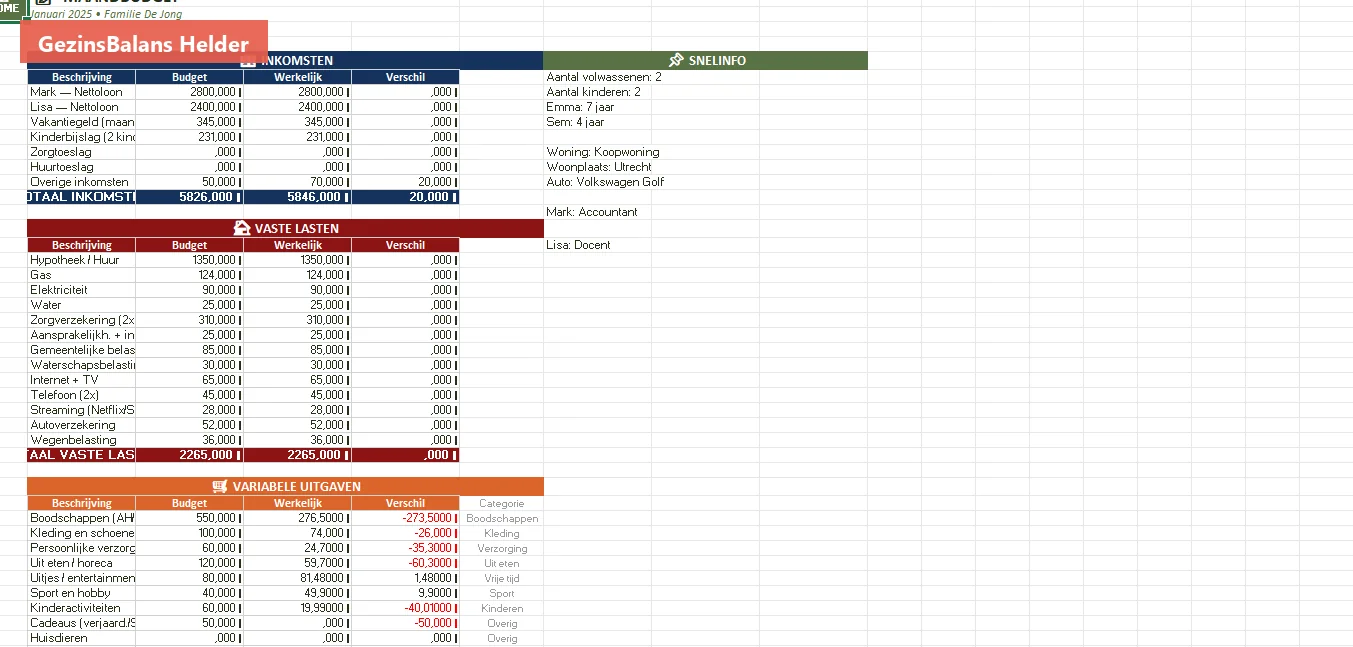Click the Werkelijk header under VASTE LASTEN
This screenshot has width=1353, height=647.
point(297,245)
